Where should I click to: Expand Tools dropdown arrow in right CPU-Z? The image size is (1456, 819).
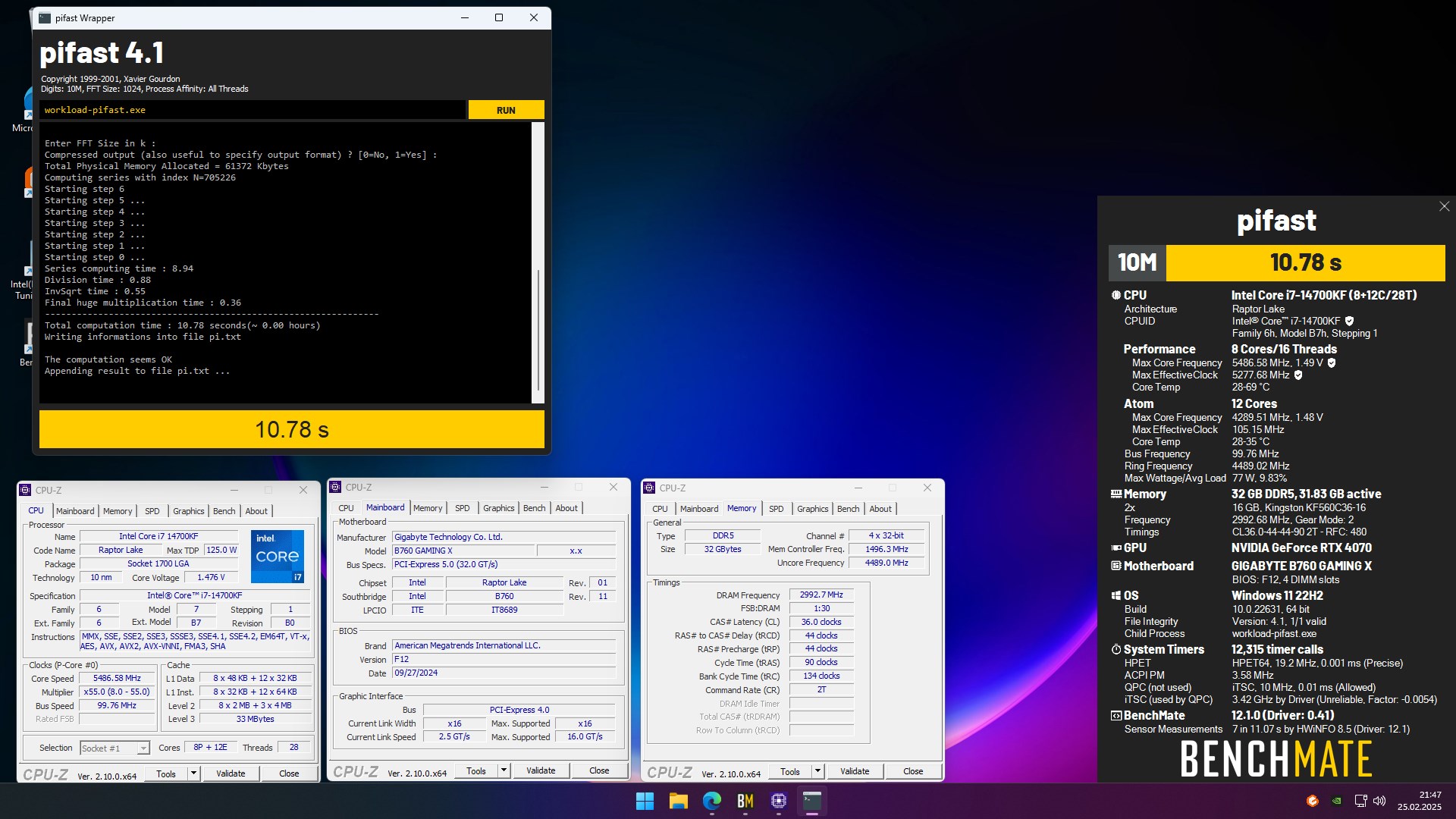(817, 771)
